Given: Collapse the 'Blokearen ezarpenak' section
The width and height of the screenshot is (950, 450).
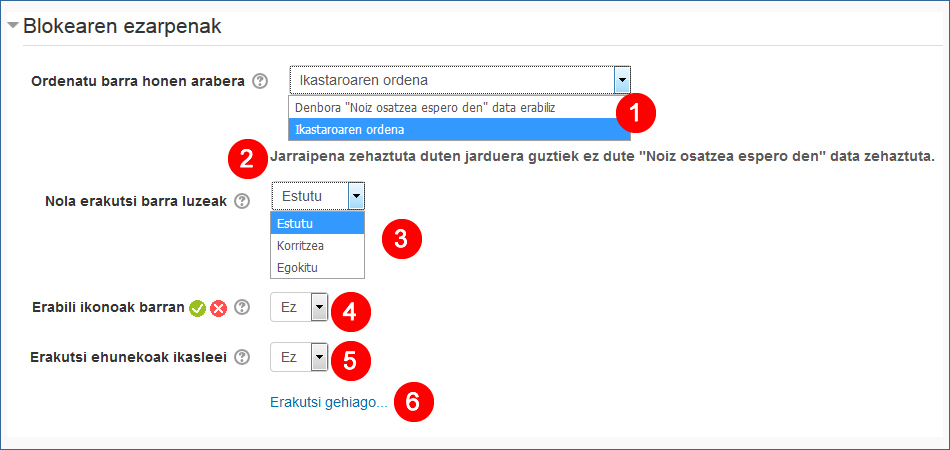Looking at the screenshot, I should 13,27.
